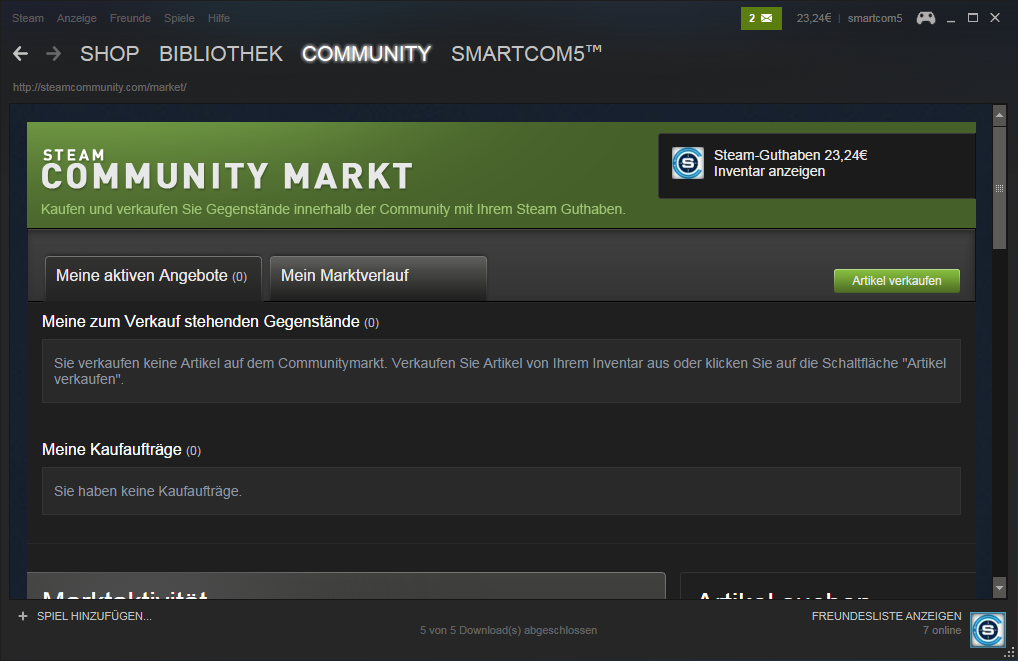
Task: Open the Freunde menu
Action: click(x=130, y=18)
